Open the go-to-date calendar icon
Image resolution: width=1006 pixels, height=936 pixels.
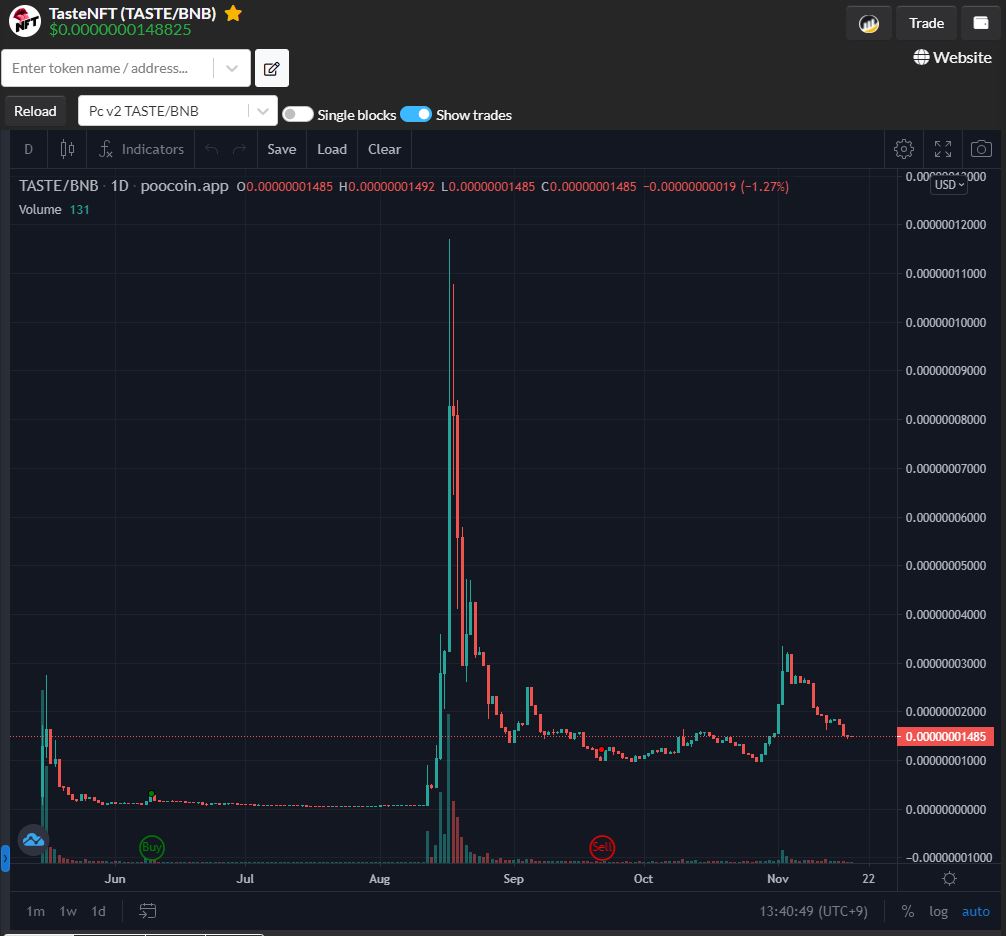[x=148, y=911]
